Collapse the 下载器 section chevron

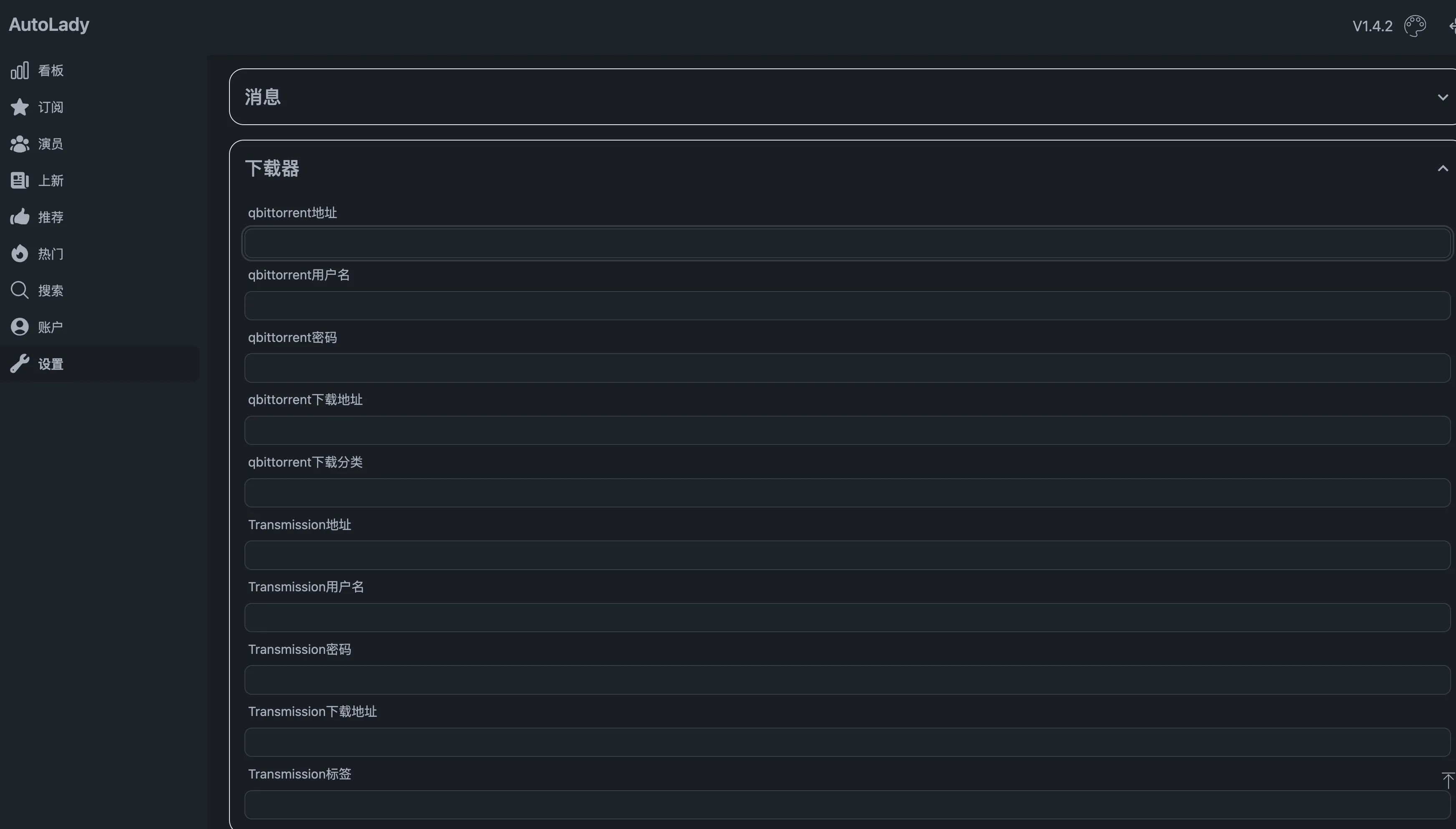(x=1442, y=168)
